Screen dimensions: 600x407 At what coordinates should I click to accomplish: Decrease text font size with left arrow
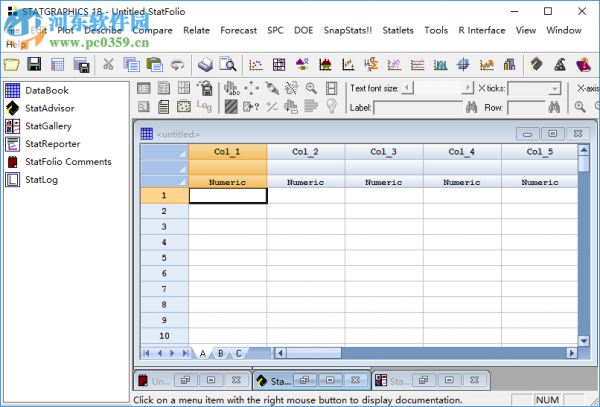point(407,88)
